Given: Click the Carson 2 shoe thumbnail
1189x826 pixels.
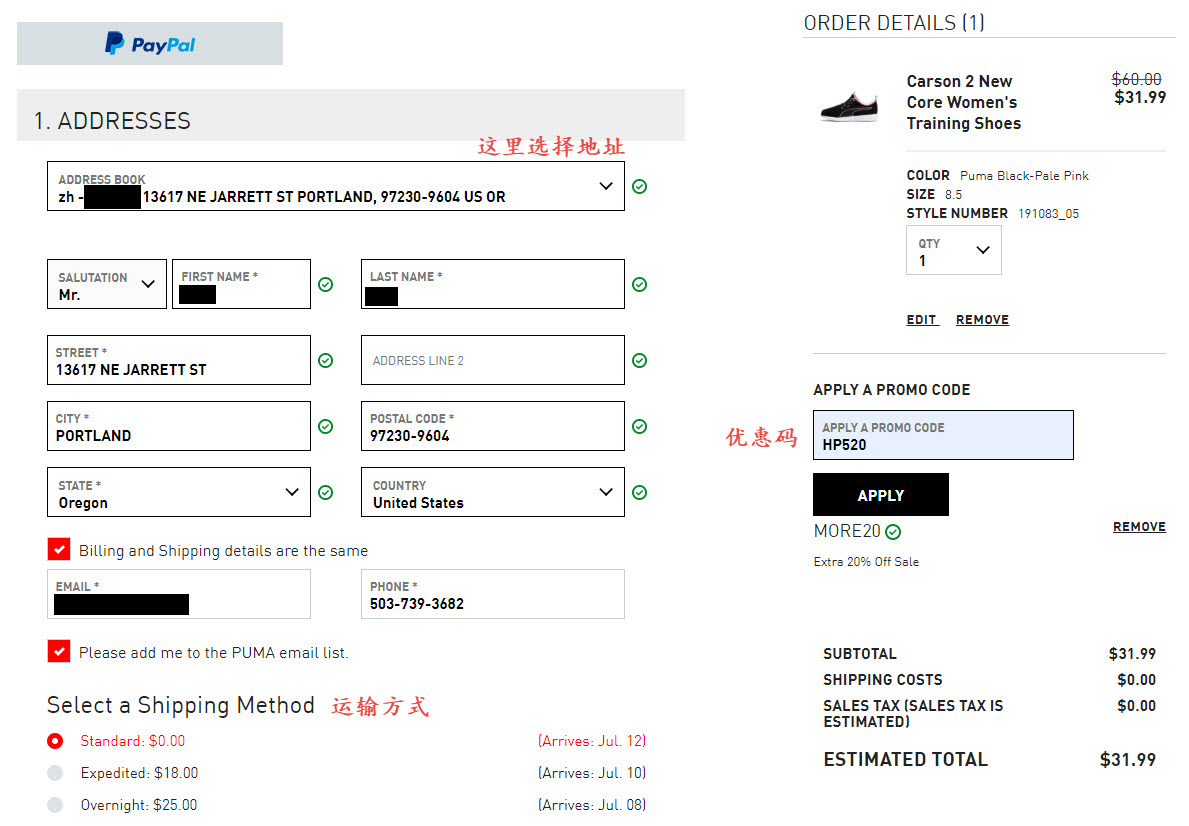Looking at the screenshot, I should pos(850,106).
